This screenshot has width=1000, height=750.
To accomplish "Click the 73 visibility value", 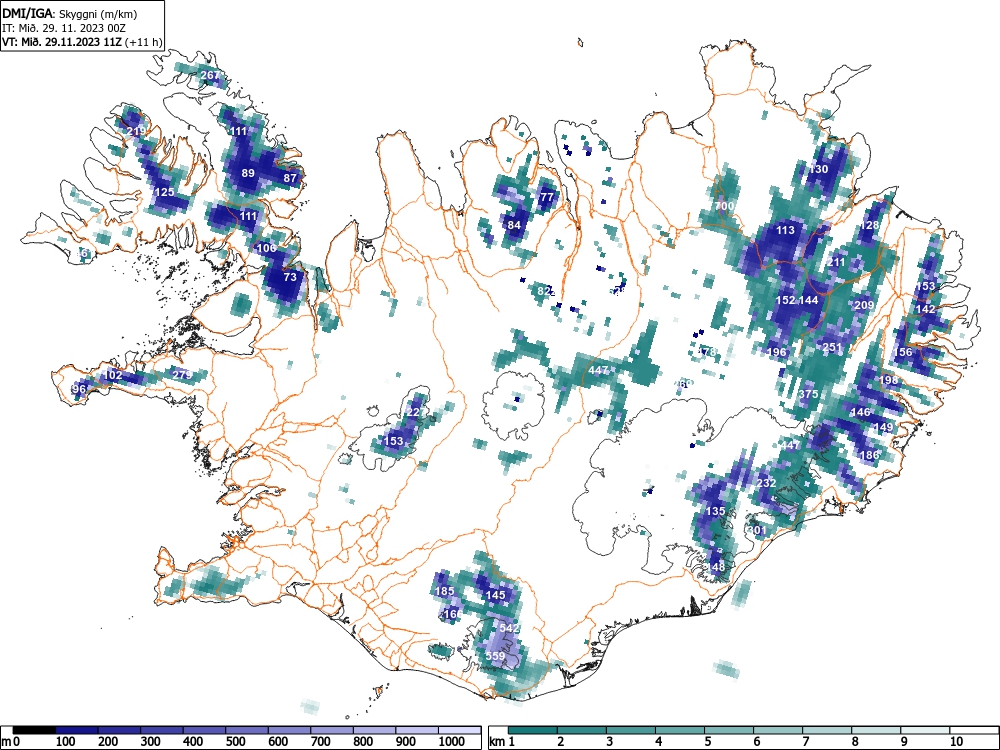I will tap(290, 277).
